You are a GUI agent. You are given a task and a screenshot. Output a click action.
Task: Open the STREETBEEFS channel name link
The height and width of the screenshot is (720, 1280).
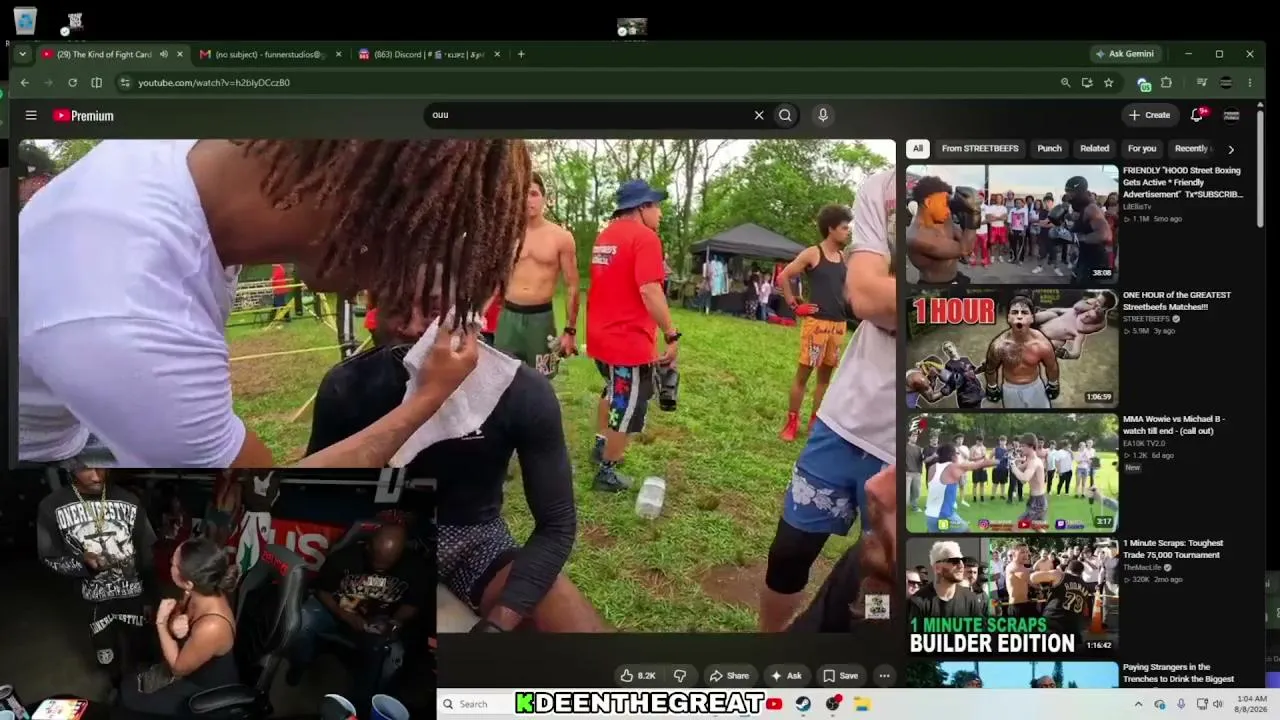click(x=1146, y=319)
